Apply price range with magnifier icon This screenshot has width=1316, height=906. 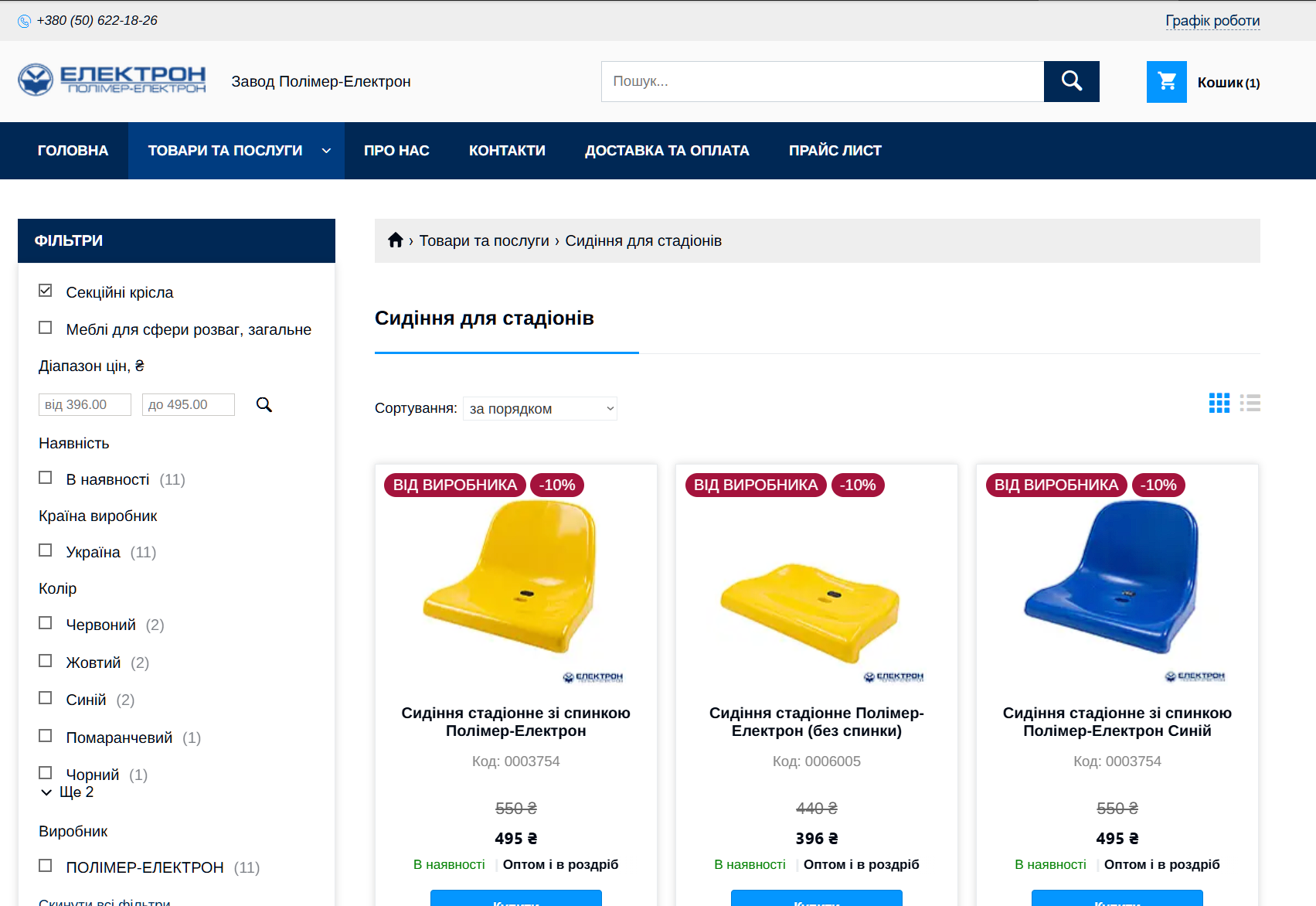point(264,404)
